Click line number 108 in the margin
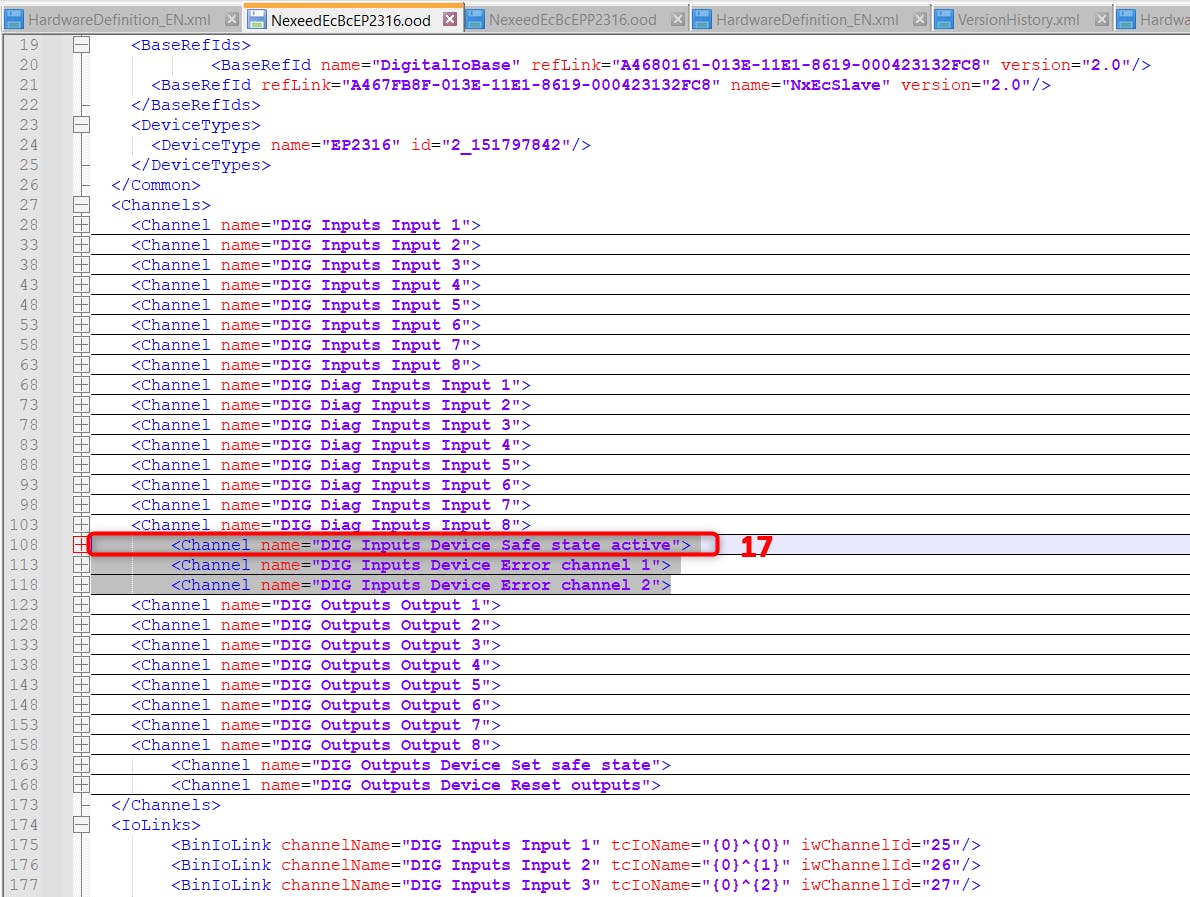This screenshot has width=1190, height=897. coord(27,545)
